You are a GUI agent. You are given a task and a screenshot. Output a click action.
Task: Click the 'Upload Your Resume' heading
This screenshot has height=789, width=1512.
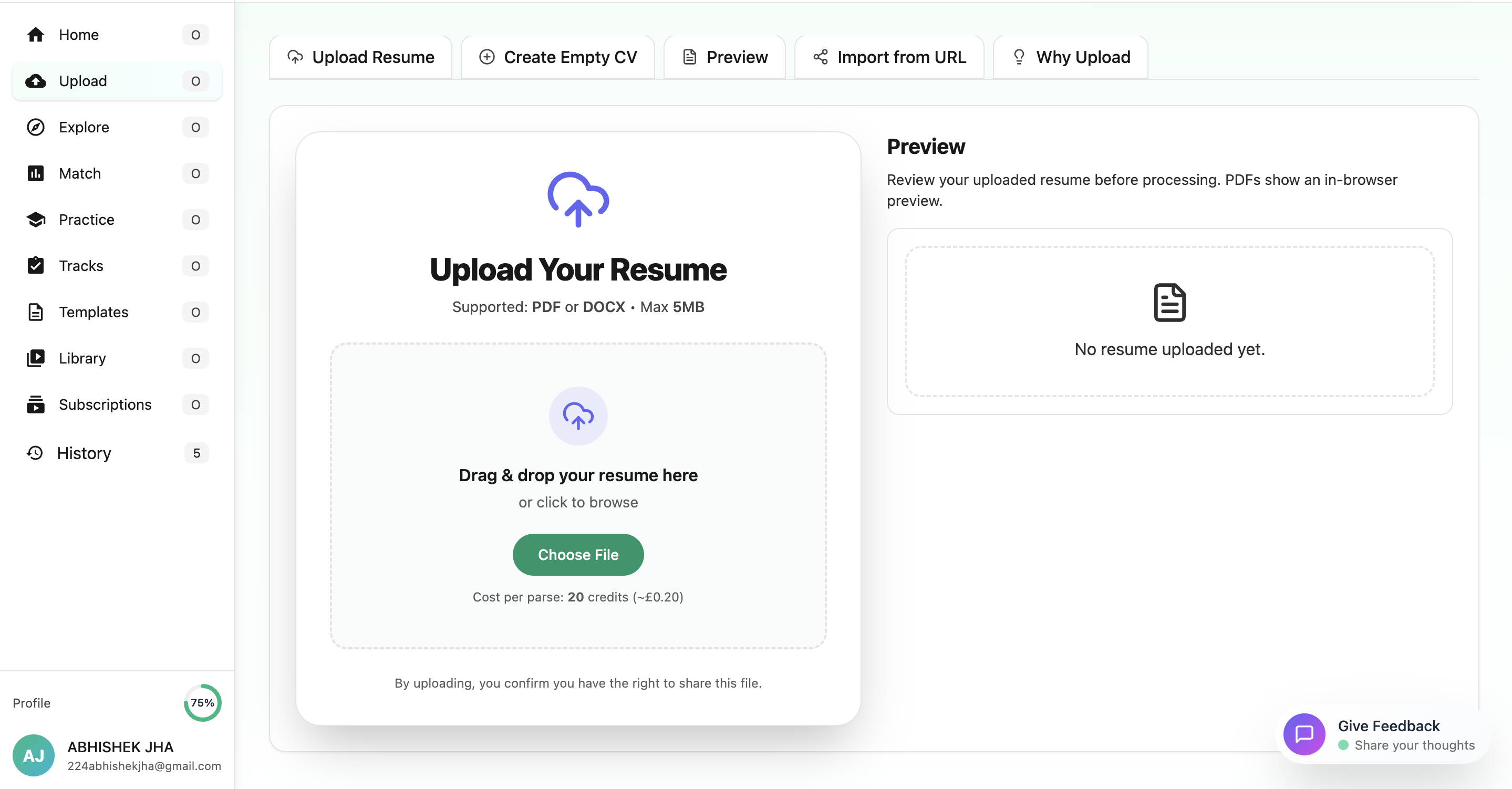tap(578, 270)
